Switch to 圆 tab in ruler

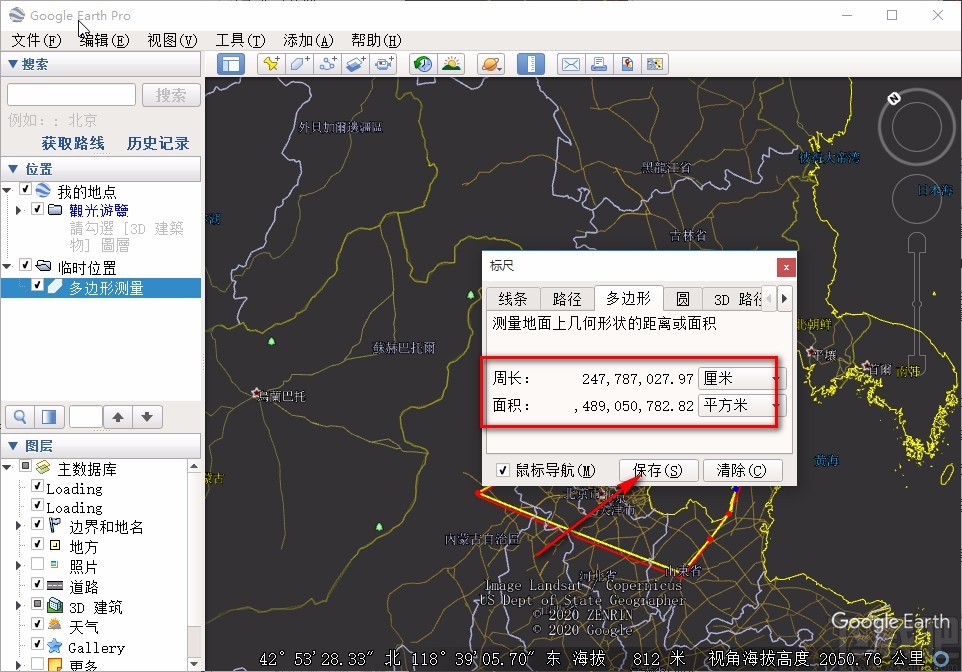pyautogui.click(x=683, y=299)
